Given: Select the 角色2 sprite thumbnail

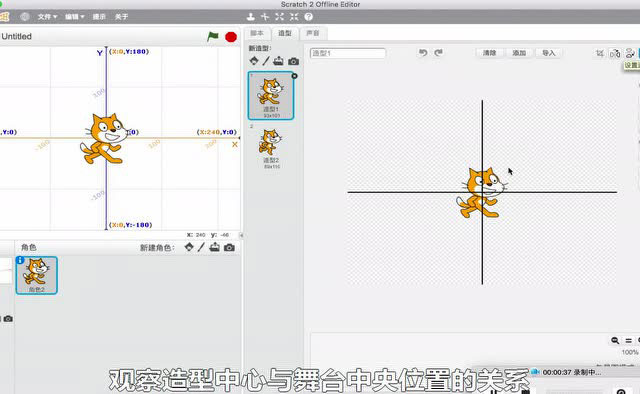Looking at the screenshot, I should point(37,275).
